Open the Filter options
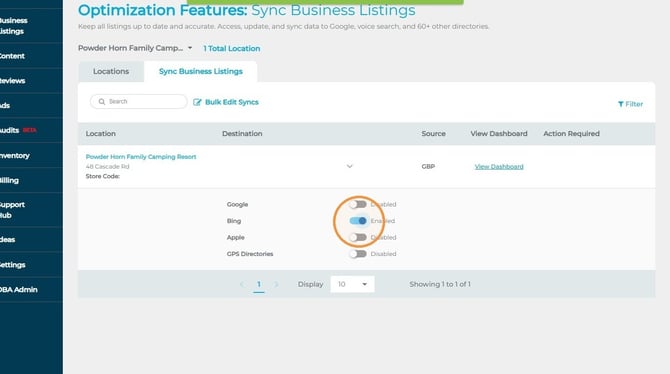Viewport: 670px width, 374px height. [x=630, y=104]
